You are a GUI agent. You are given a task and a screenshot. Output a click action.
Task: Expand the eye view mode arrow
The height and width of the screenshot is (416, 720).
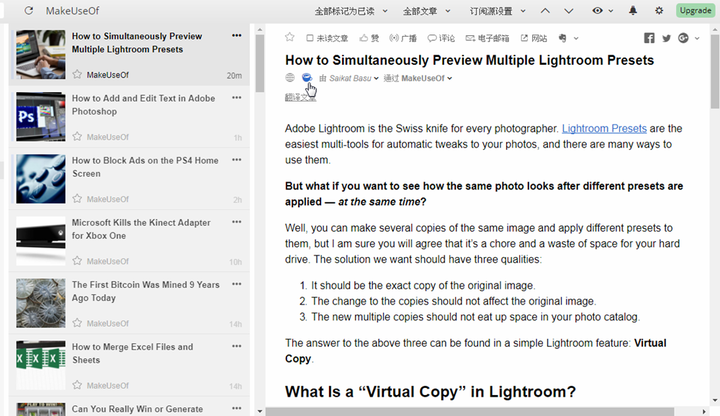(611, 11)
